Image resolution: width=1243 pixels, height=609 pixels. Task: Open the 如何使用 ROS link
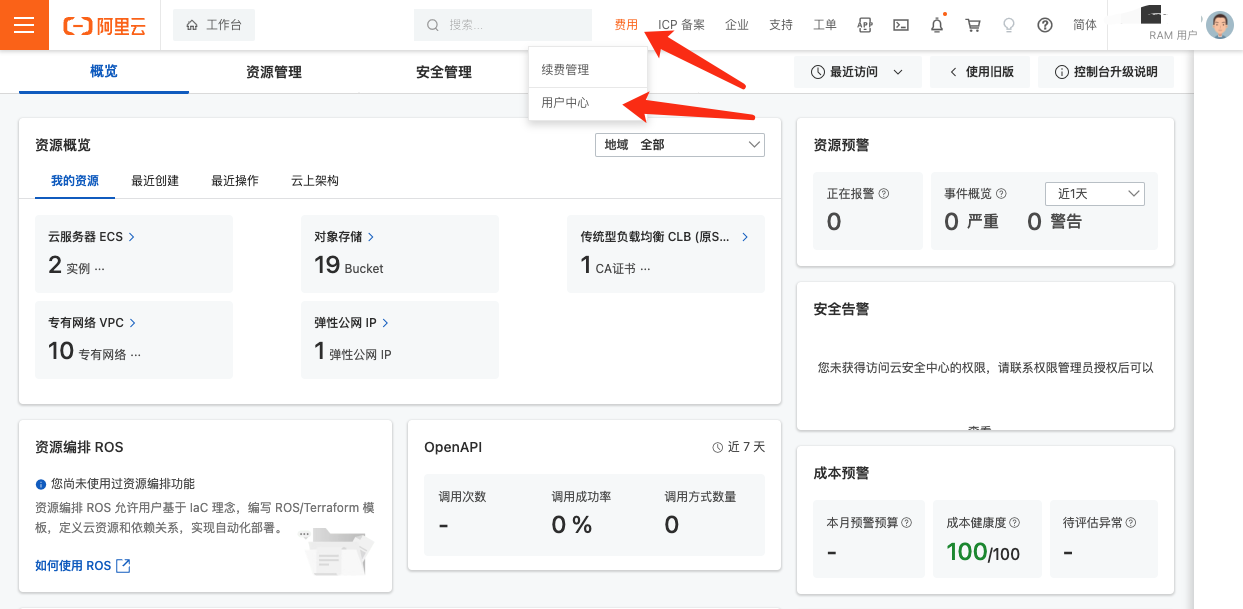tap(82, 566)
